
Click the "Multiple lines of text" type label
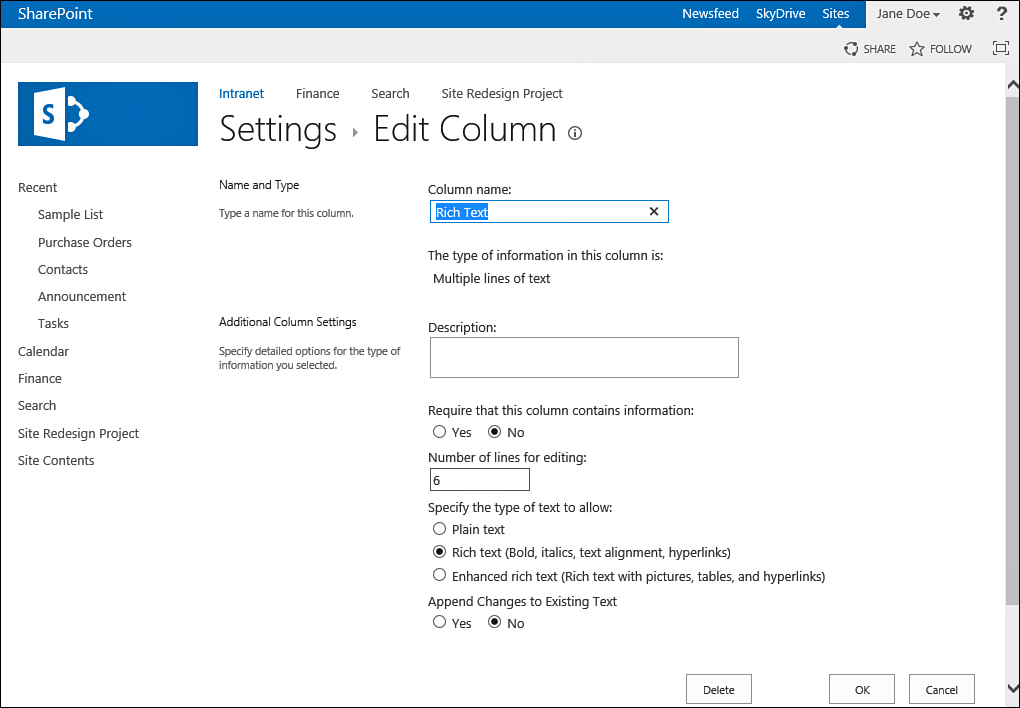coord(492,279)
